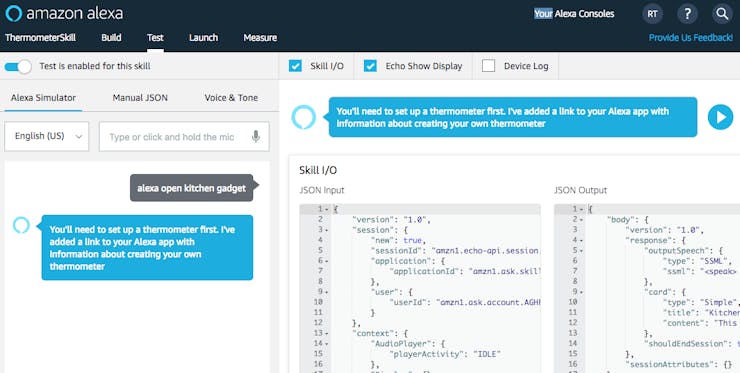Click the microphone icon in utterance box
Screen dimensions: 740x373
(x=256, y=136)
